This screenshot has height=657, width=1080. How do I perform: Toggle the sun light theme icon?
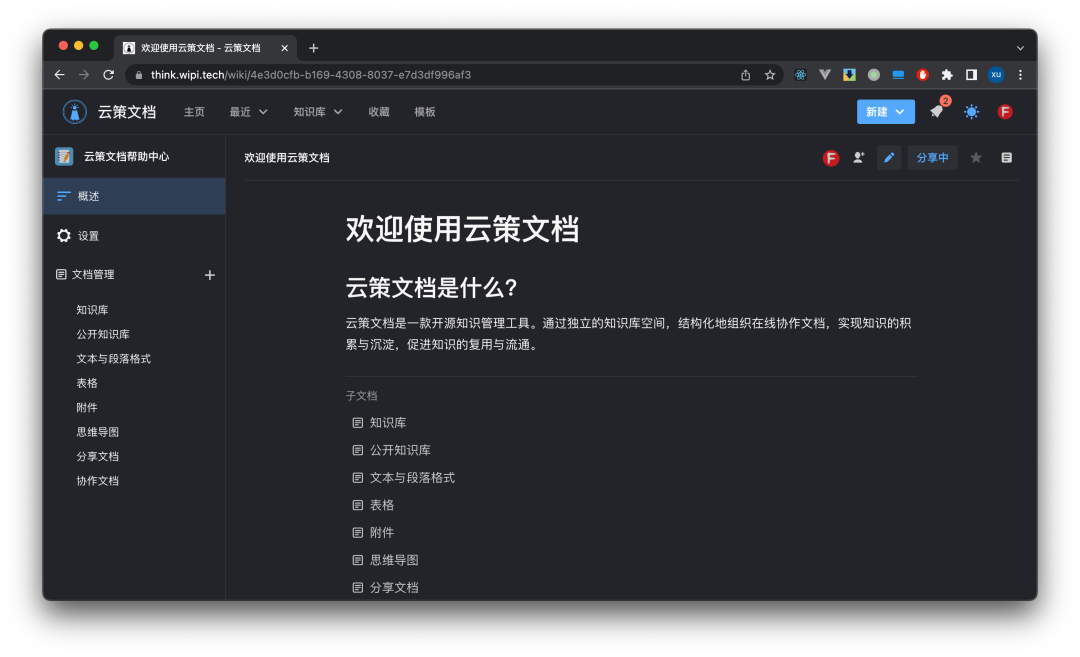[971, 112]
